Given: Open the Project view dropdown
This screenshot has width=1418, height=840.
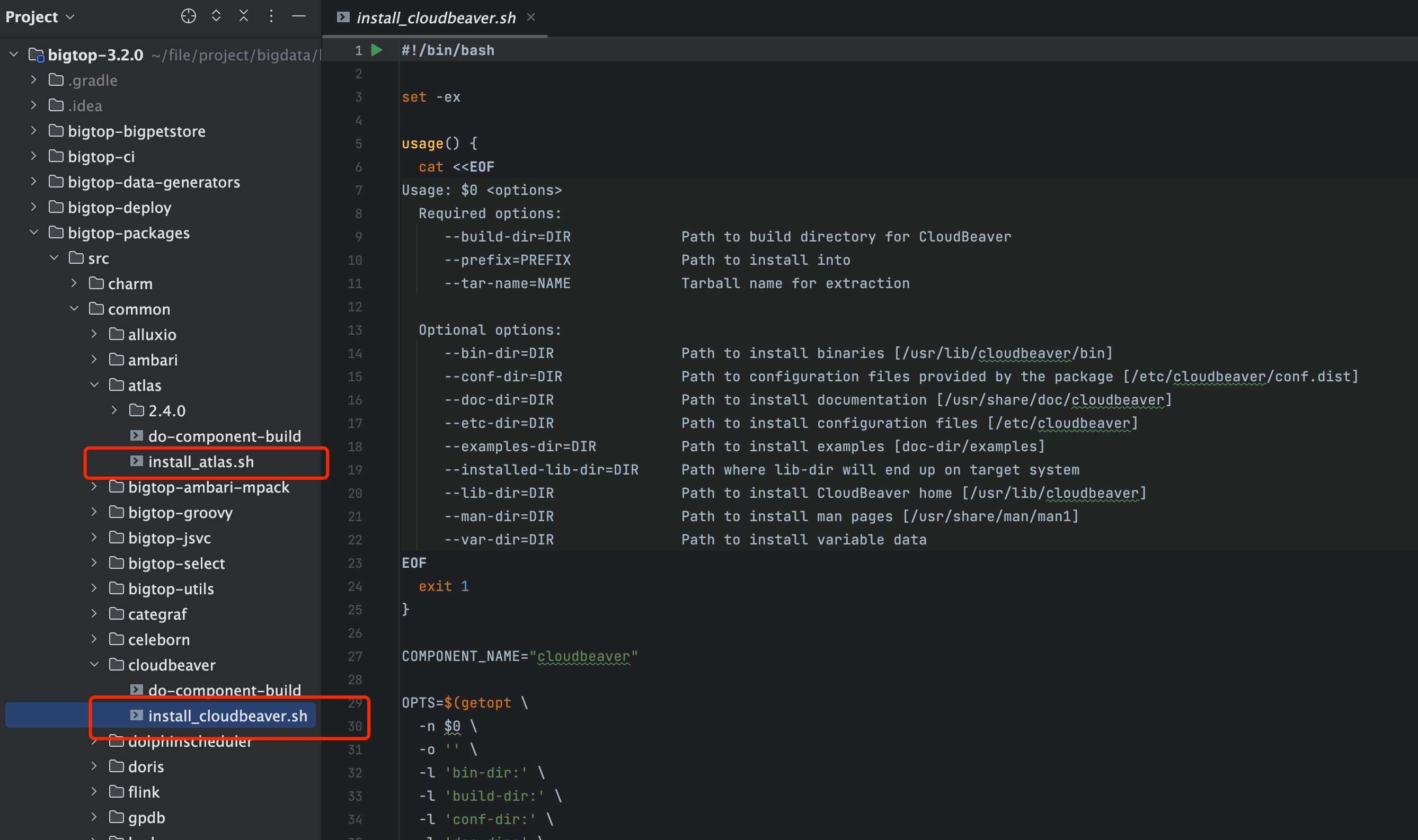Looking at the screenshot, I should [x=40, y=17].
